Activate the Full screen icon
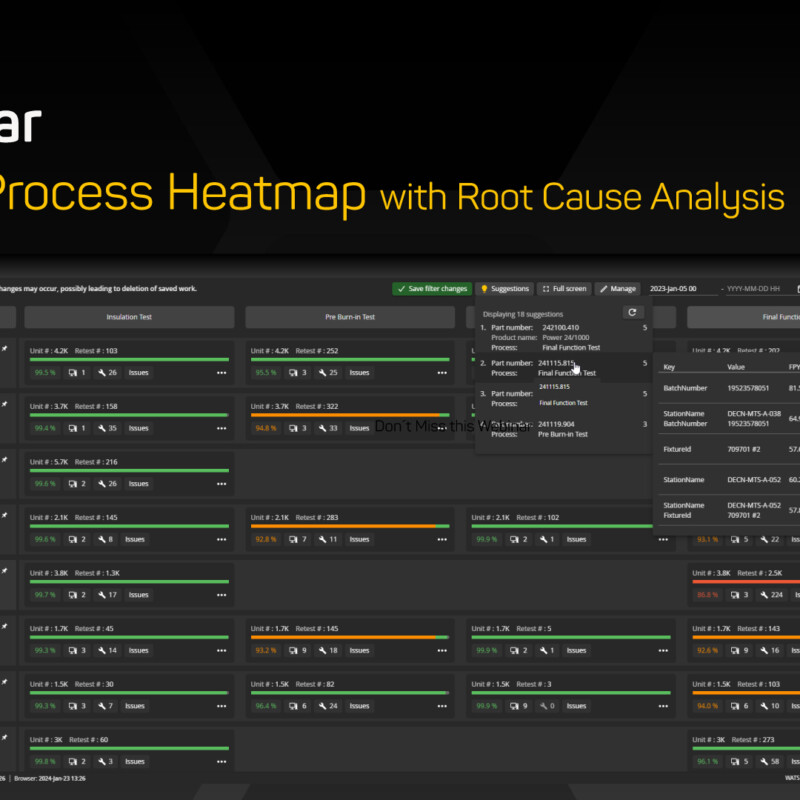This screenshot has height=800, width=800. [x=548, y=289]
